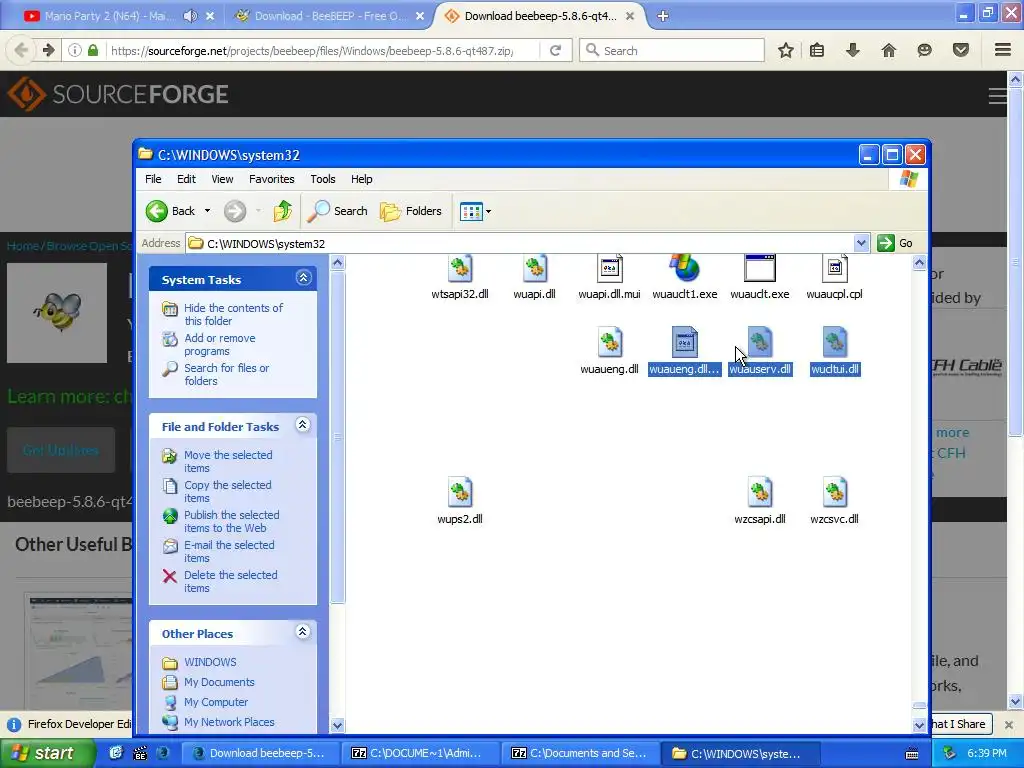Collapse the File and Folder Tasks panel
This screenshot has width=1024, height=768.
(x=302, y=425)
